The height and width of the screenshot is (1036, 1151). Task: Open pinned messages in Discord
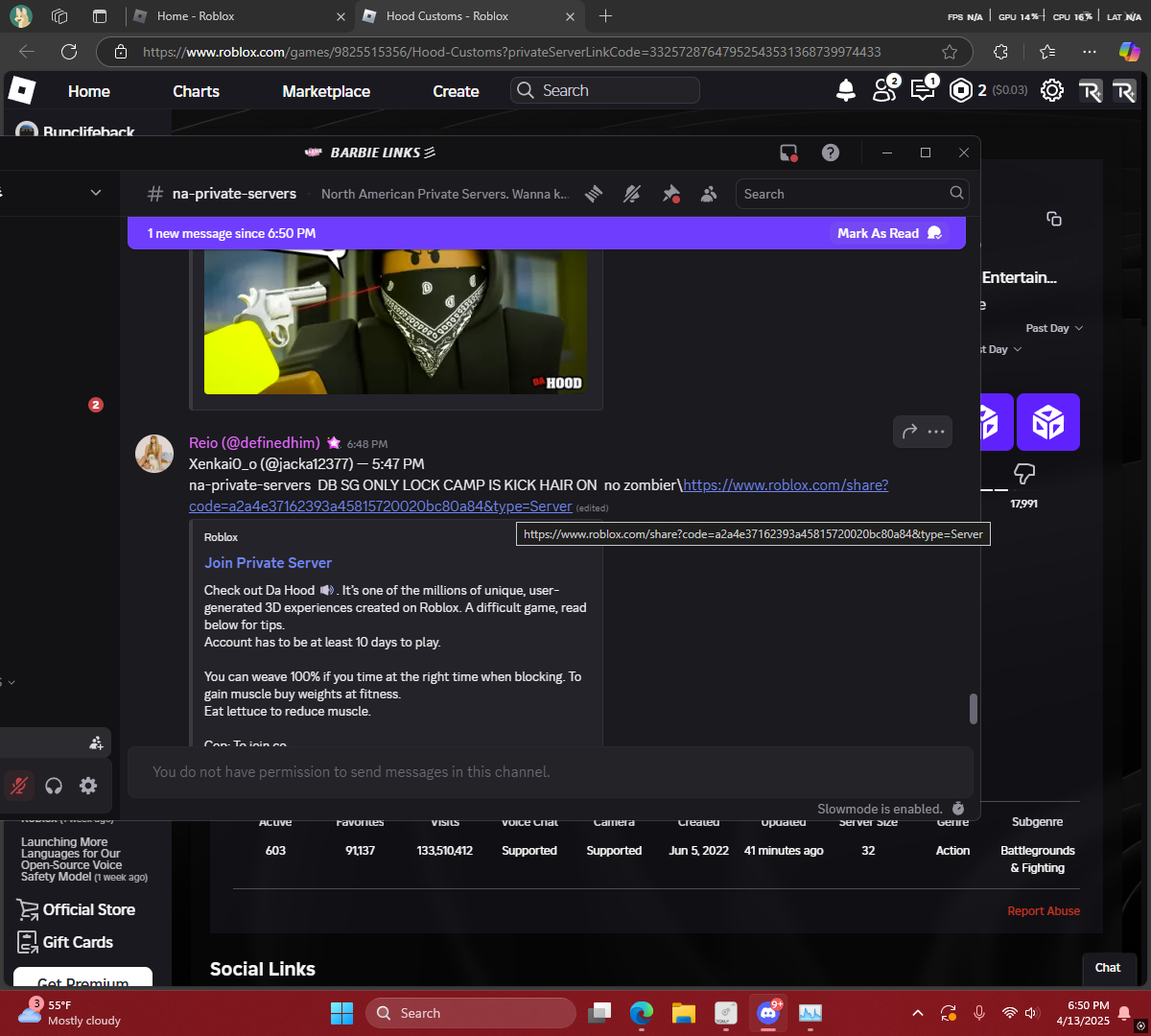(671, 194)
